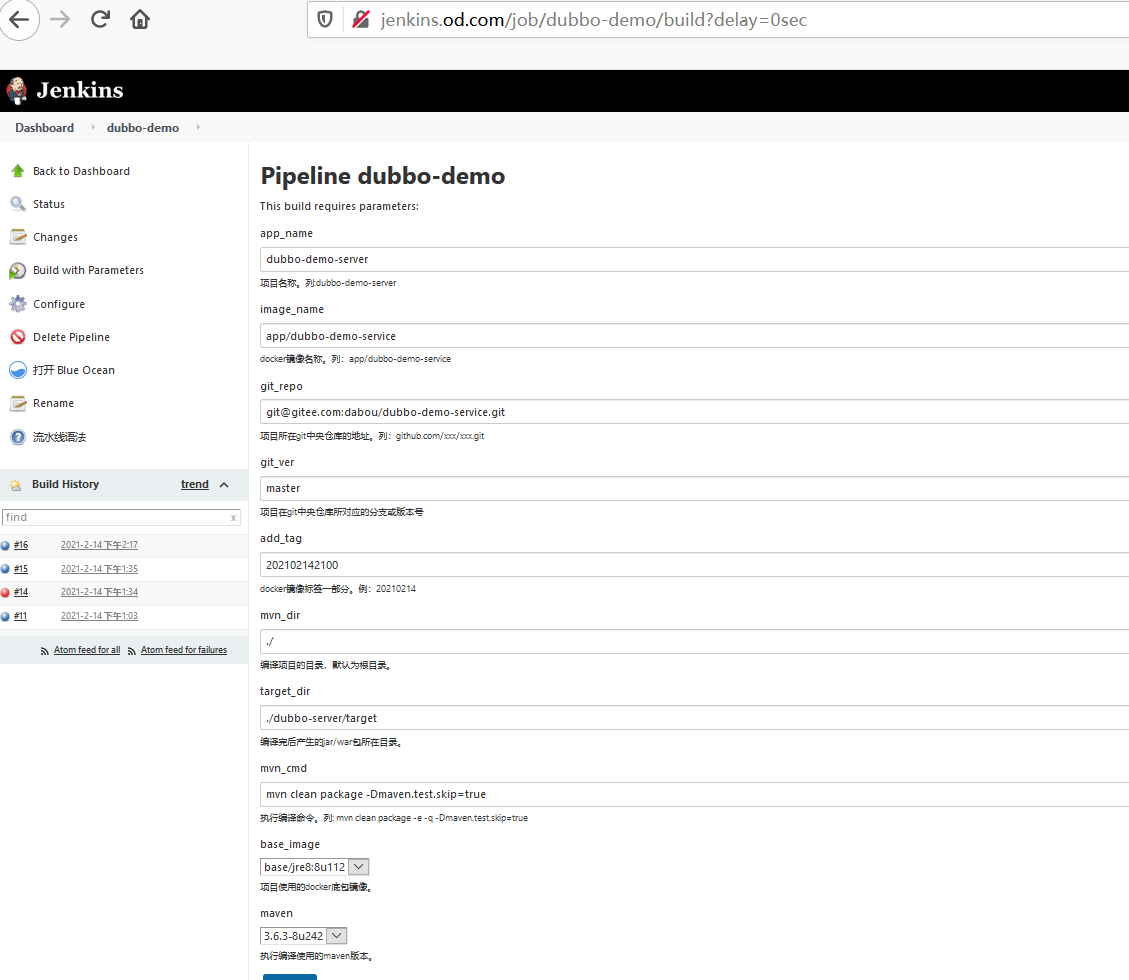Click the mvn_dir input field
1129x980 pixels.
694,642
